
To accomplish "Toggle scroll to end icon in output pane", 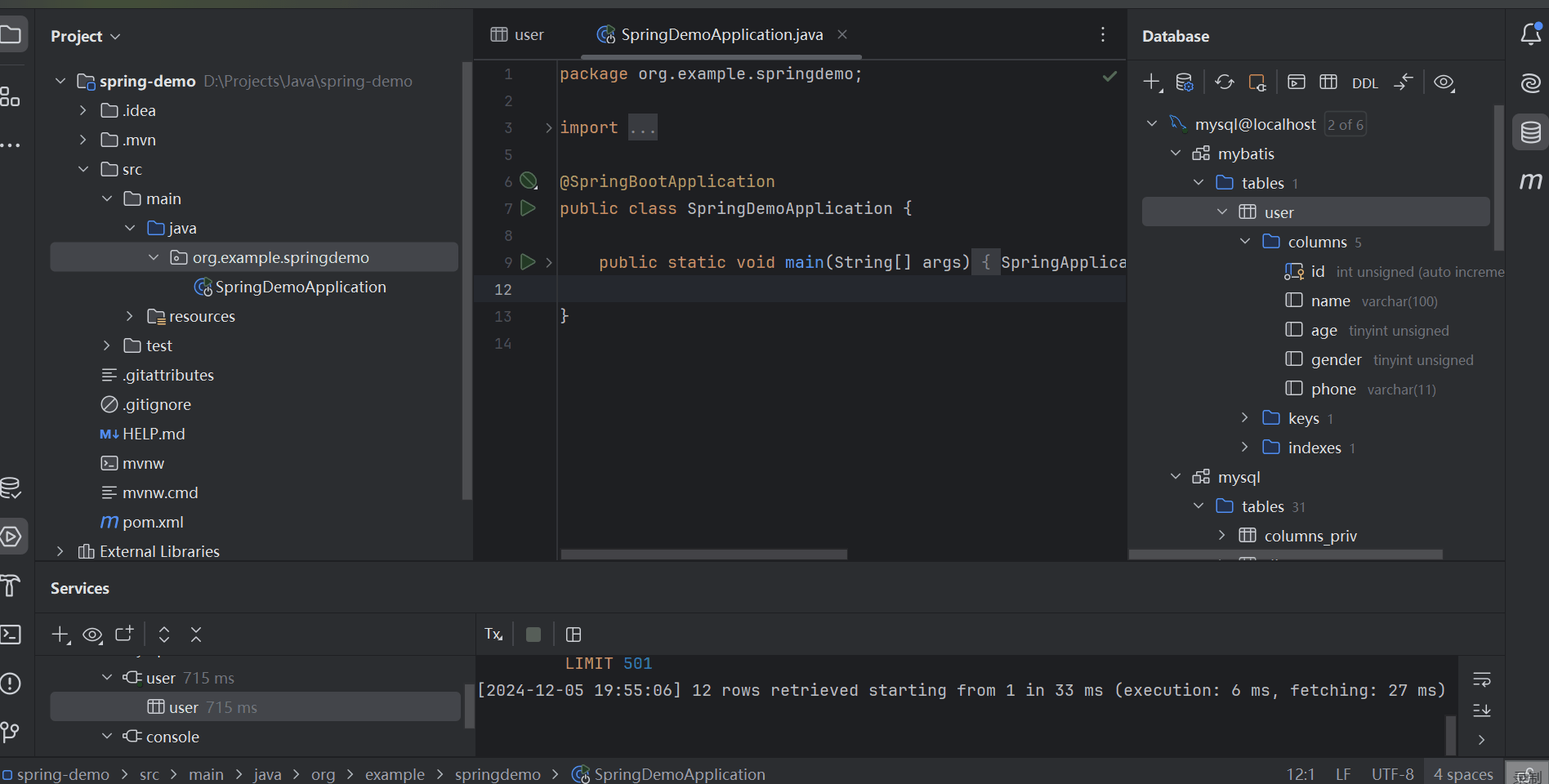I will pos(1482,710).
